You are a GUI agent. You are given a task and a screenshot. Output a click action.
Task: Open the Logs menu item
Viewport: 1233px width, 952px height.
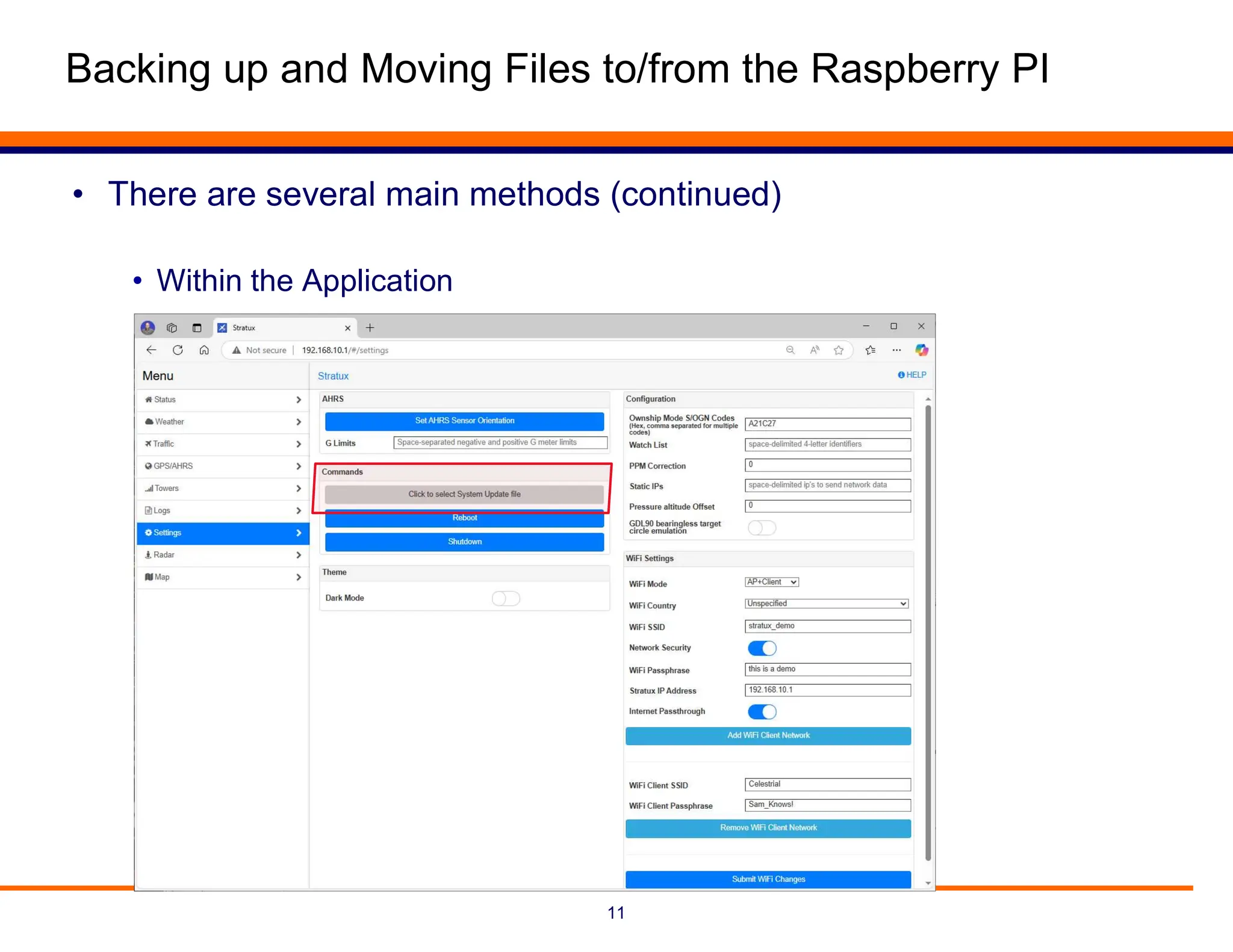223,511
